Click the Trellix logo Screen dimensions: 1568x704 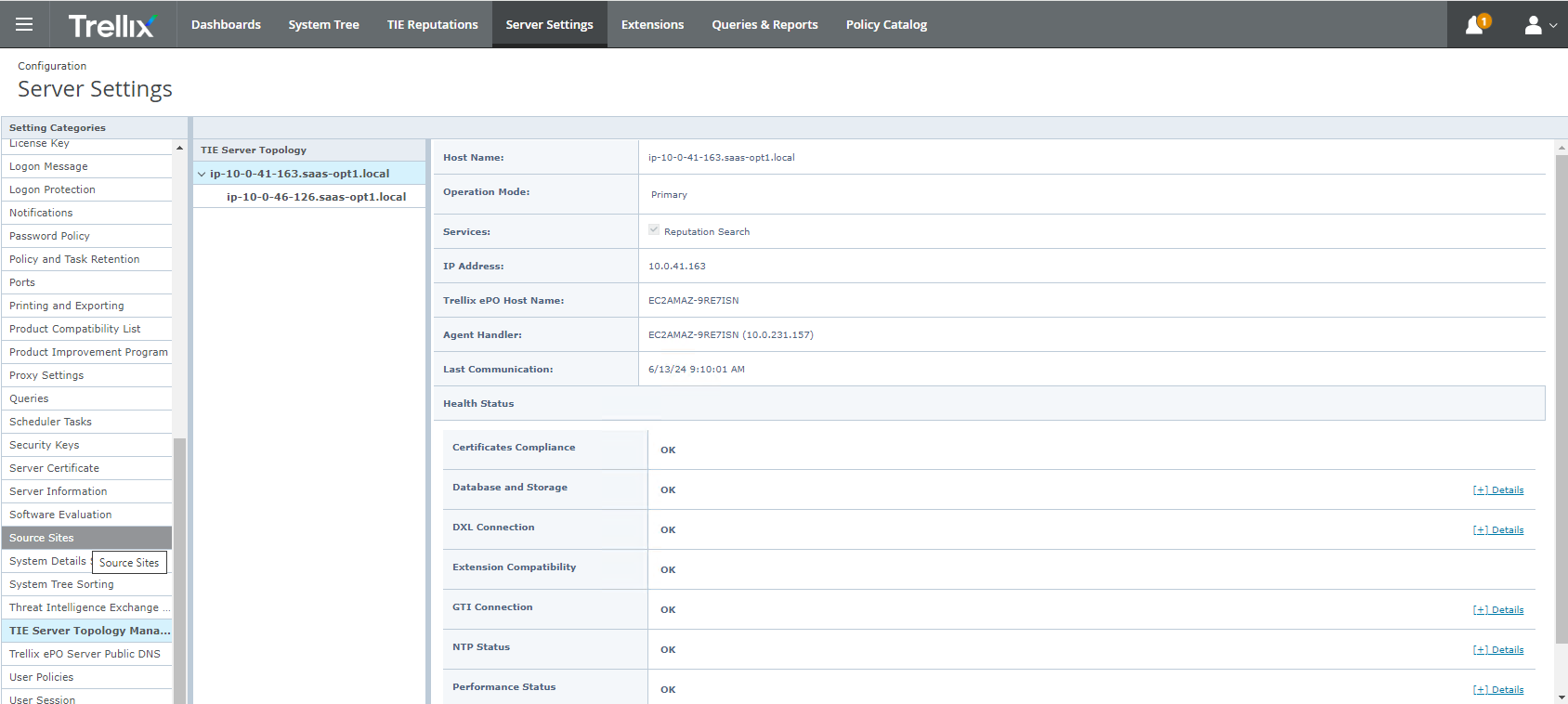(111, 25)
